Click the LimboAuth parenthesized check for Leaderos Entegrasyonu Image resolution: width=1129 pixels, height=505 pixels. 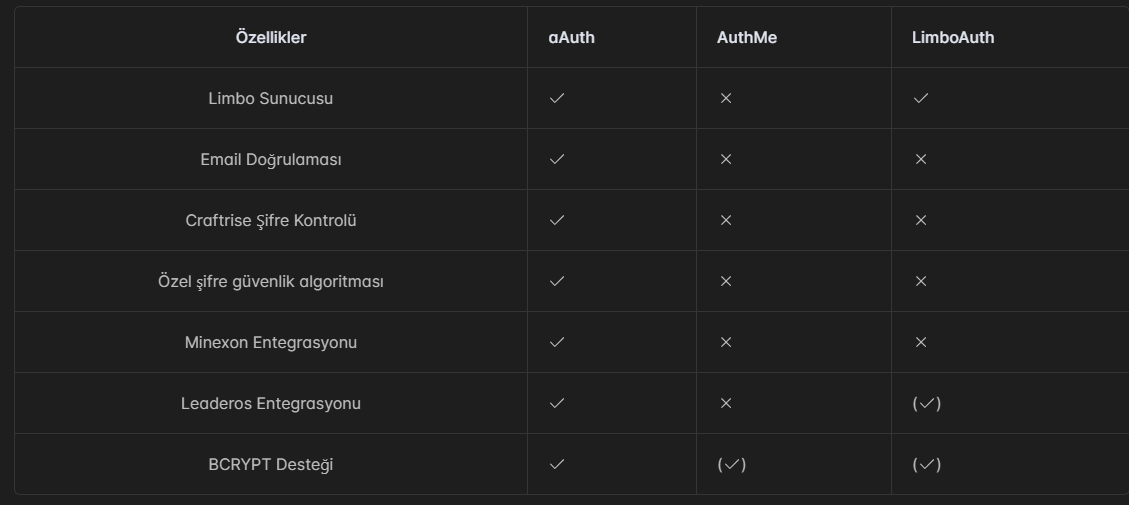point(927,403)
